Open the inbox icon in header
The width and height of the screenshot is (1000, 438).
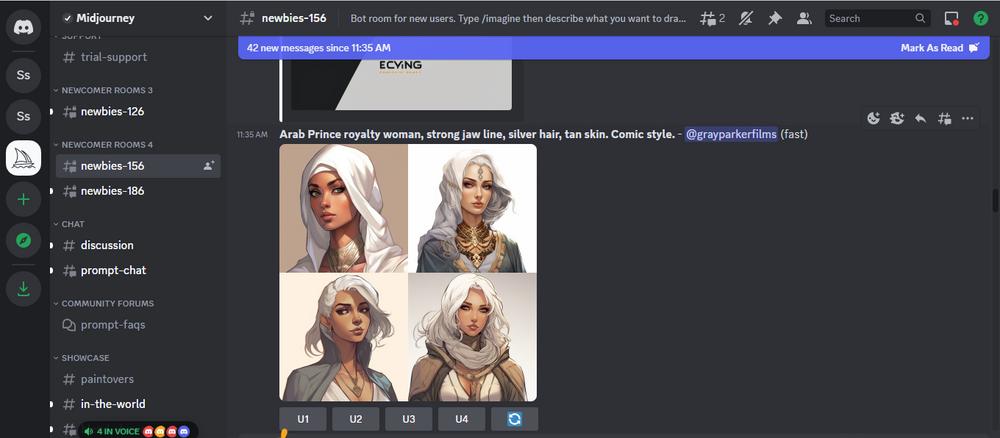click(952, 18)
